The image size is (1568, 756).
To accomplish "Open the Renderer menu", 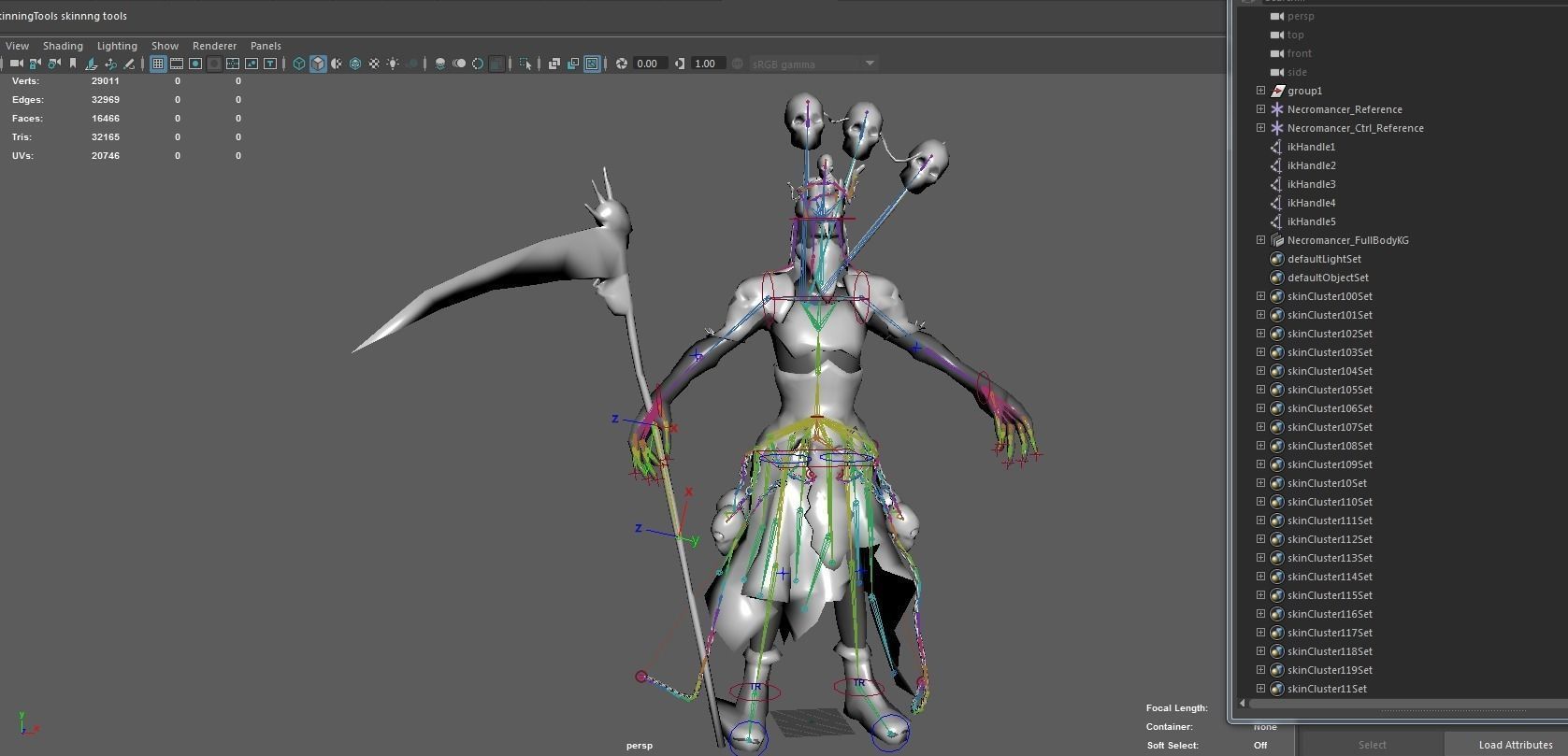I will (214, 46).
